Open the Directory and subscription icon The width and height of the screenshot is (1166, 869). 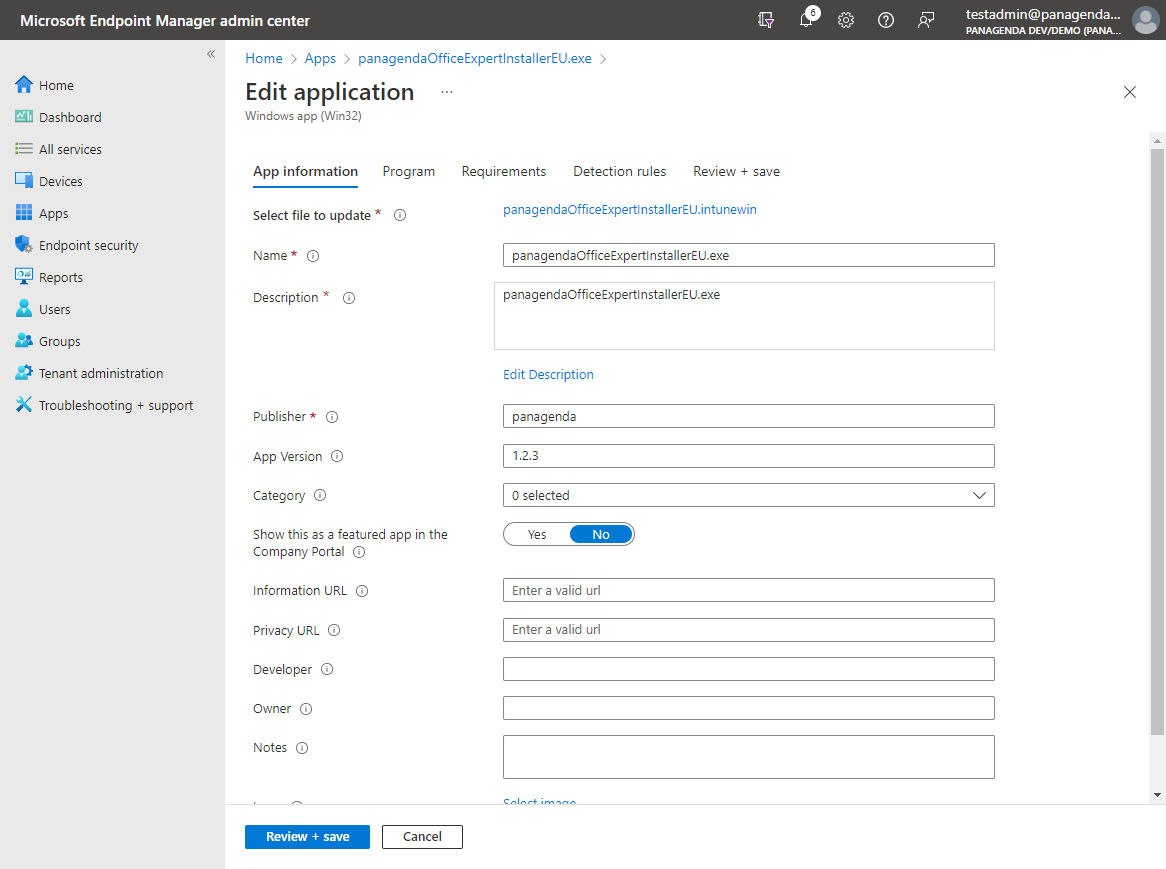point(766,20)
